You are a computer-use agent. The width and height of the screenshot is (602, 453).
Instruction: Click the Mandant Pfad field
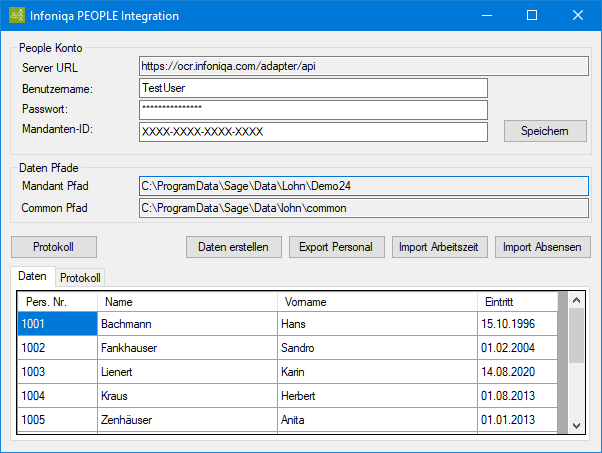pyautogui.click(x=364, y=186)
